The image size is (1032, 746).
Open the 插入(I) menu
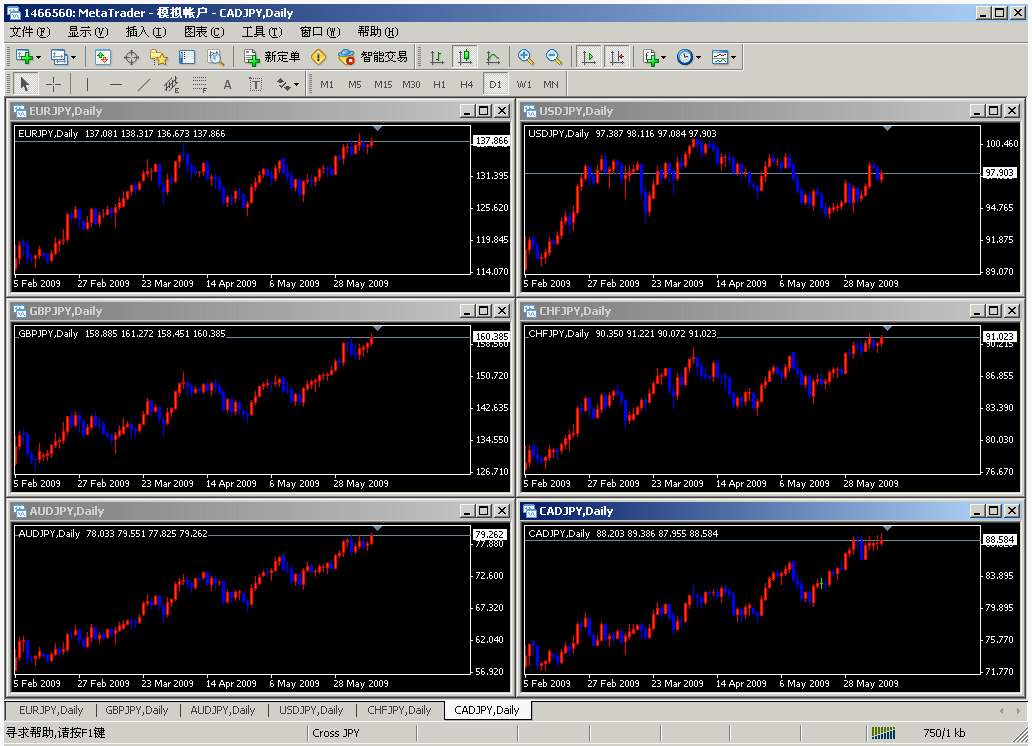[x=145, y=32]
